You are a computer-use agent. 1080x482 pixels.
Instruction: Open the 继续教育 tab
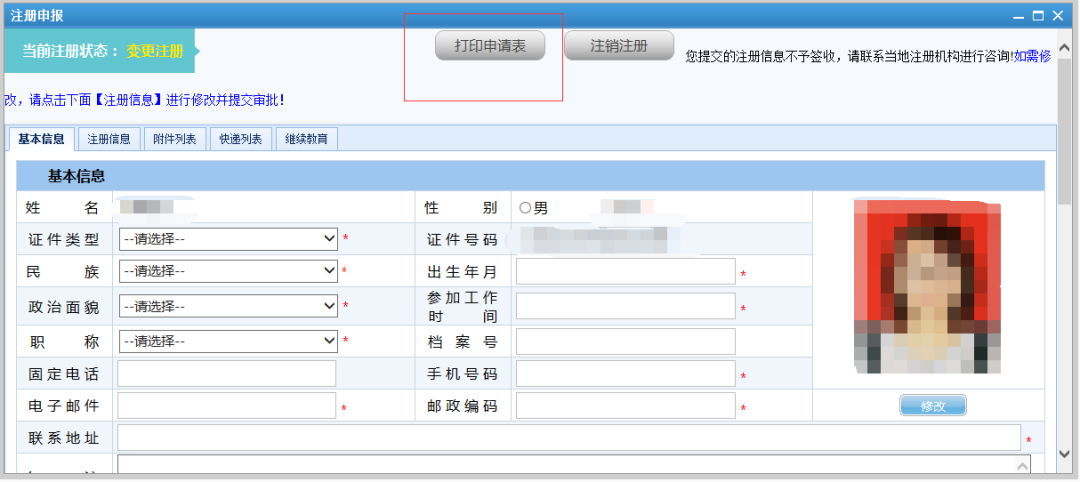[x=307, y=139]
